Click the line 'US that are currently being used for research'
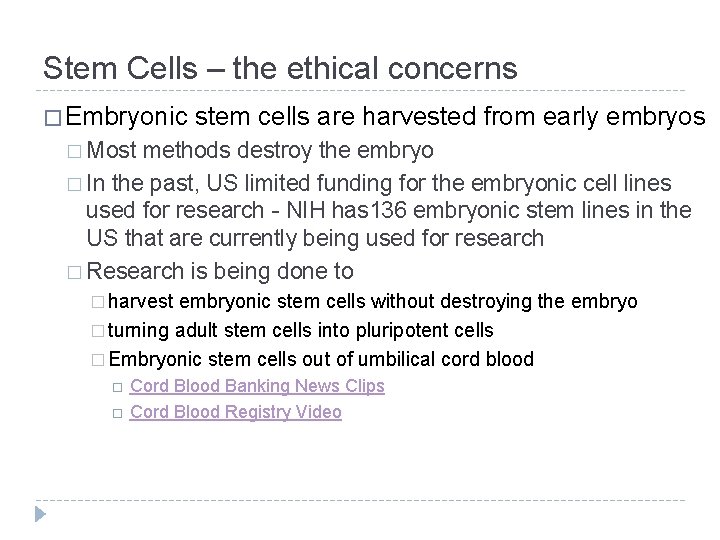Viewport: 720px width, 540px height. pyautogui.click(x=314, y=238)
